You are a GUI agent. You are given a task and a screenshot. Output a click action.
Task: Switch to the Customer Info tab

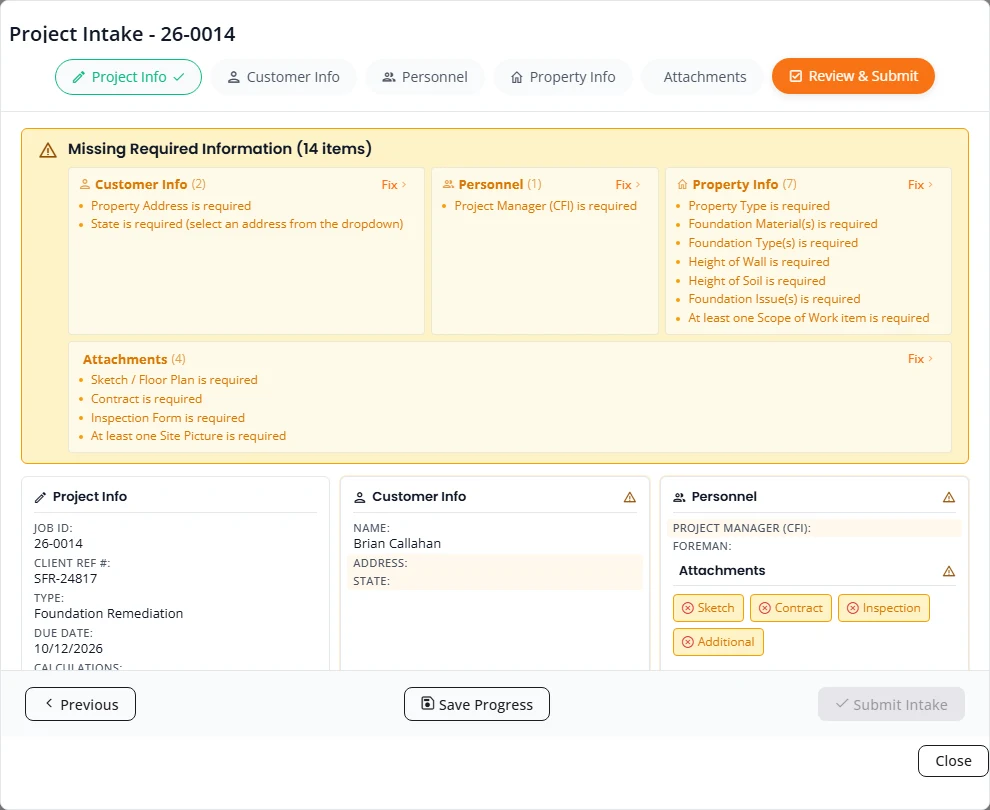click(283, 77)
